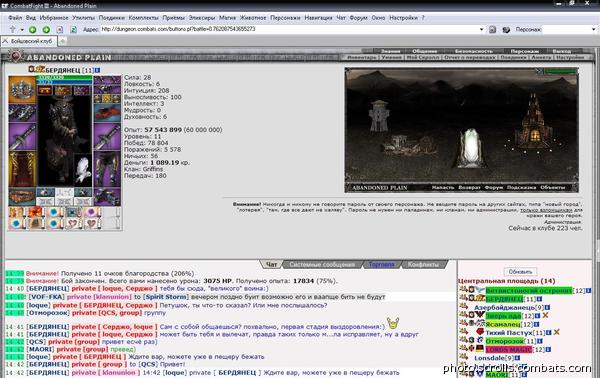
Task: Switch to the Торговля chat tab
Action: pyautogui.click(x=381, y=264)
